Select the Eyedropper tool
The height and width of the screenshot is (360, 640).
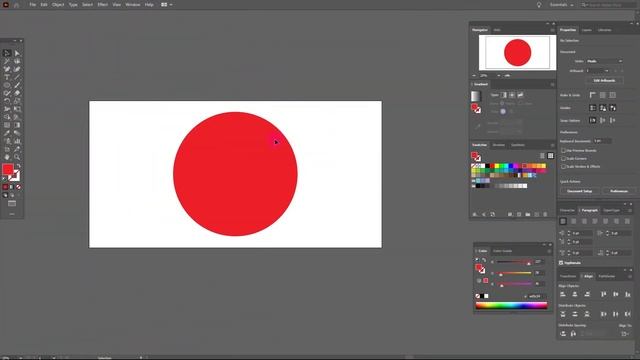(7, 133)
